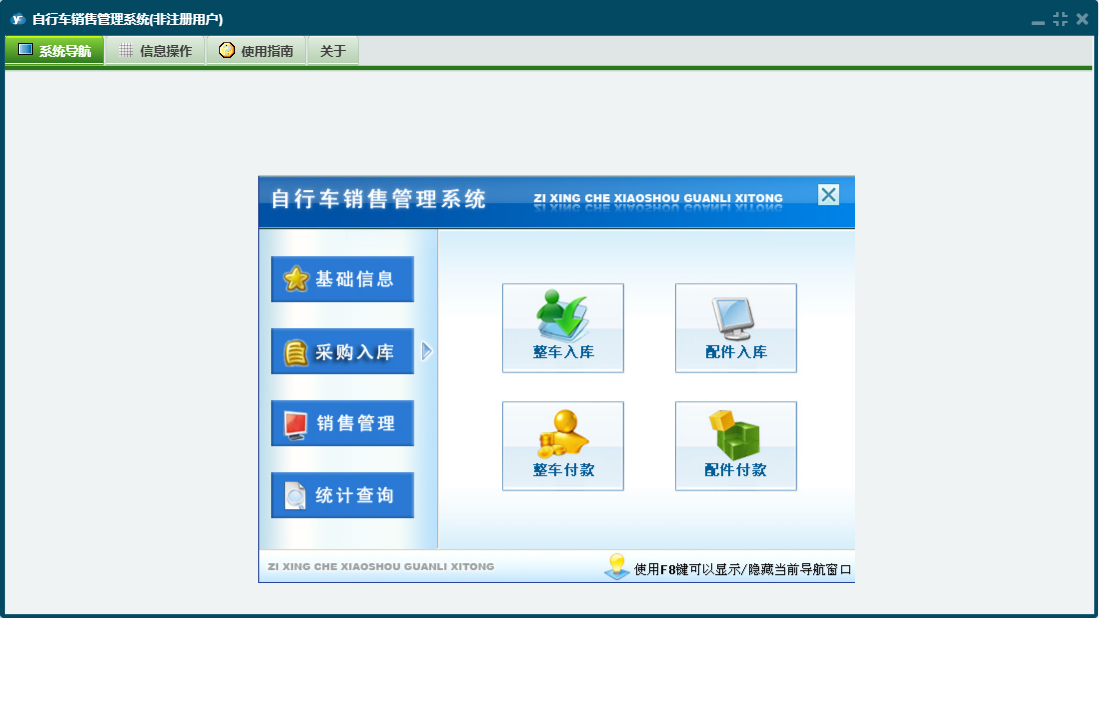Open the 配件付款 module
The width and height of the screenshot is (1099, 723).
point(735,446)
